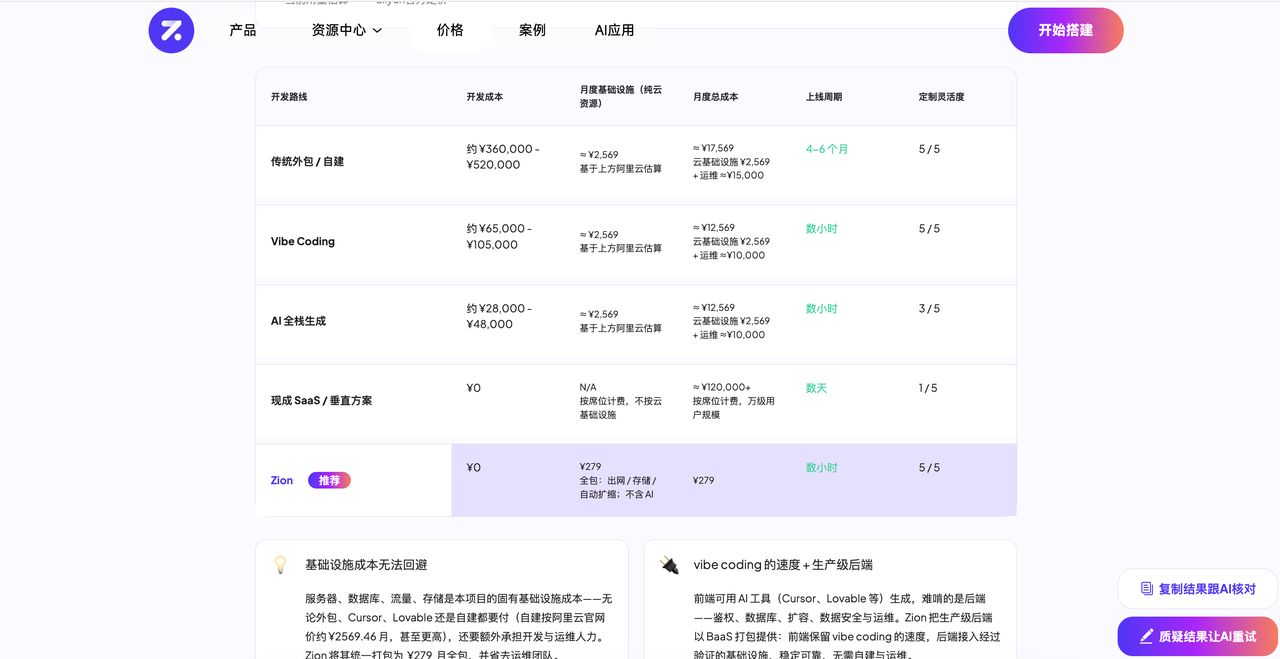Viewport: 1280px width, 659px height.
Task: Click the 3 / 5 flexibility rating
Action: 929,309
